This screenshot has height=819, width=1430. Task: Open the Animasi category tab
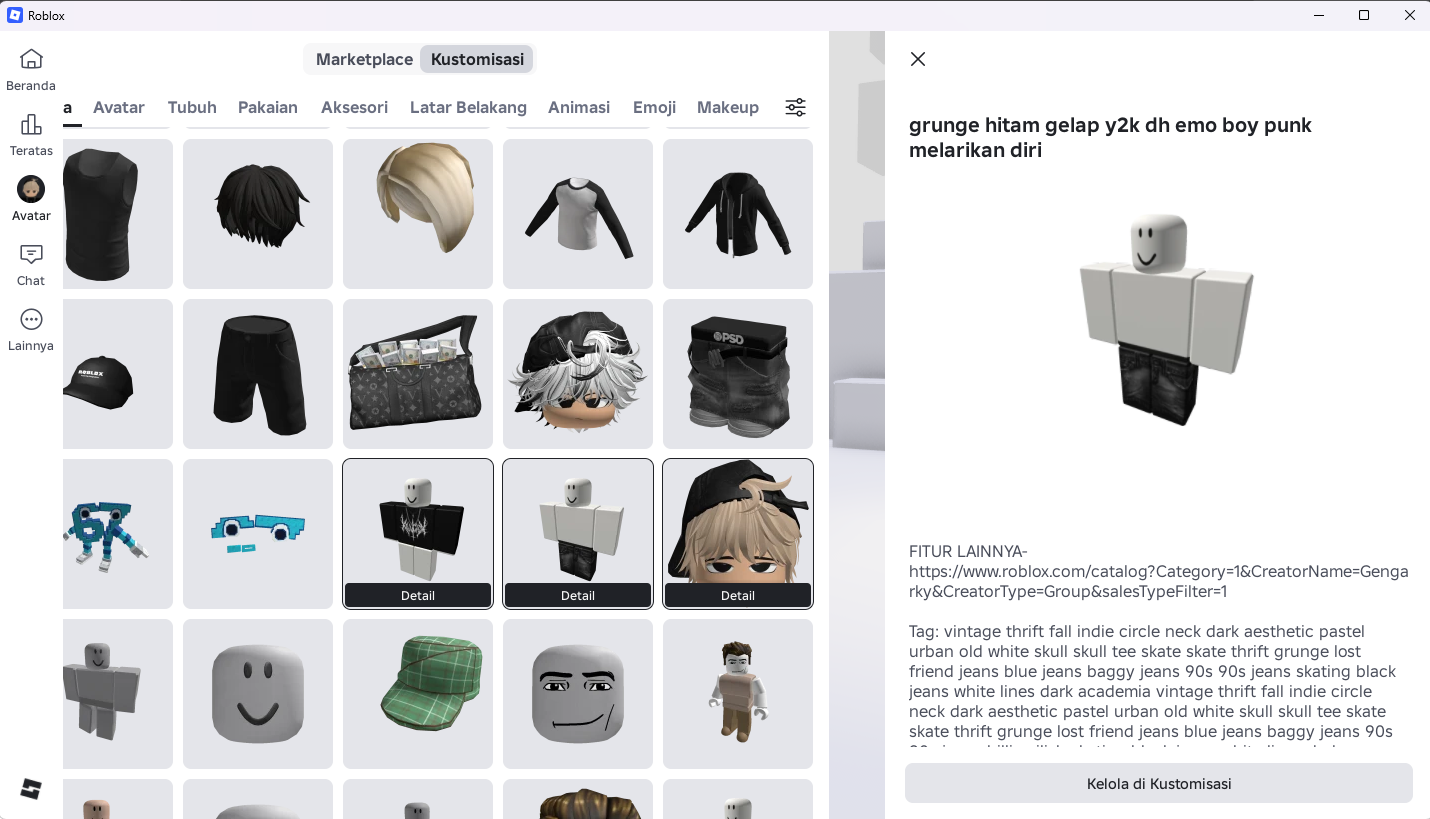click(x=579, y=107)
